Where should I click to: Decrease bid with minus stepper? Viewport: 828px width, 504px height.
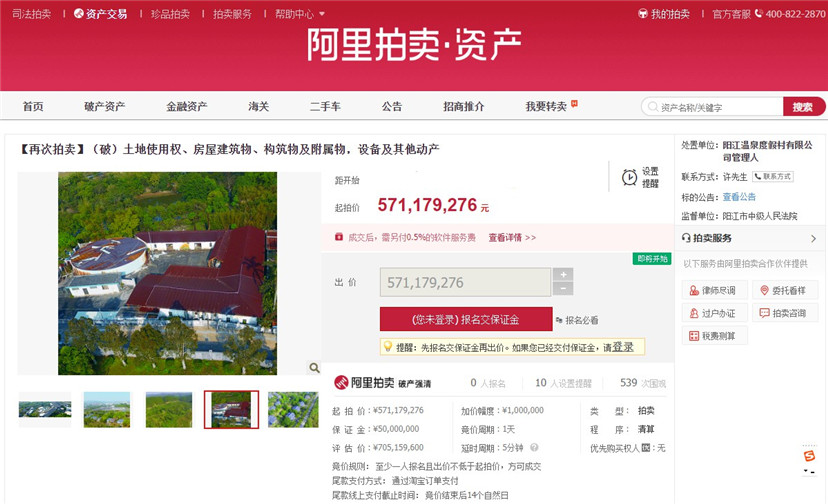(563, 288)
